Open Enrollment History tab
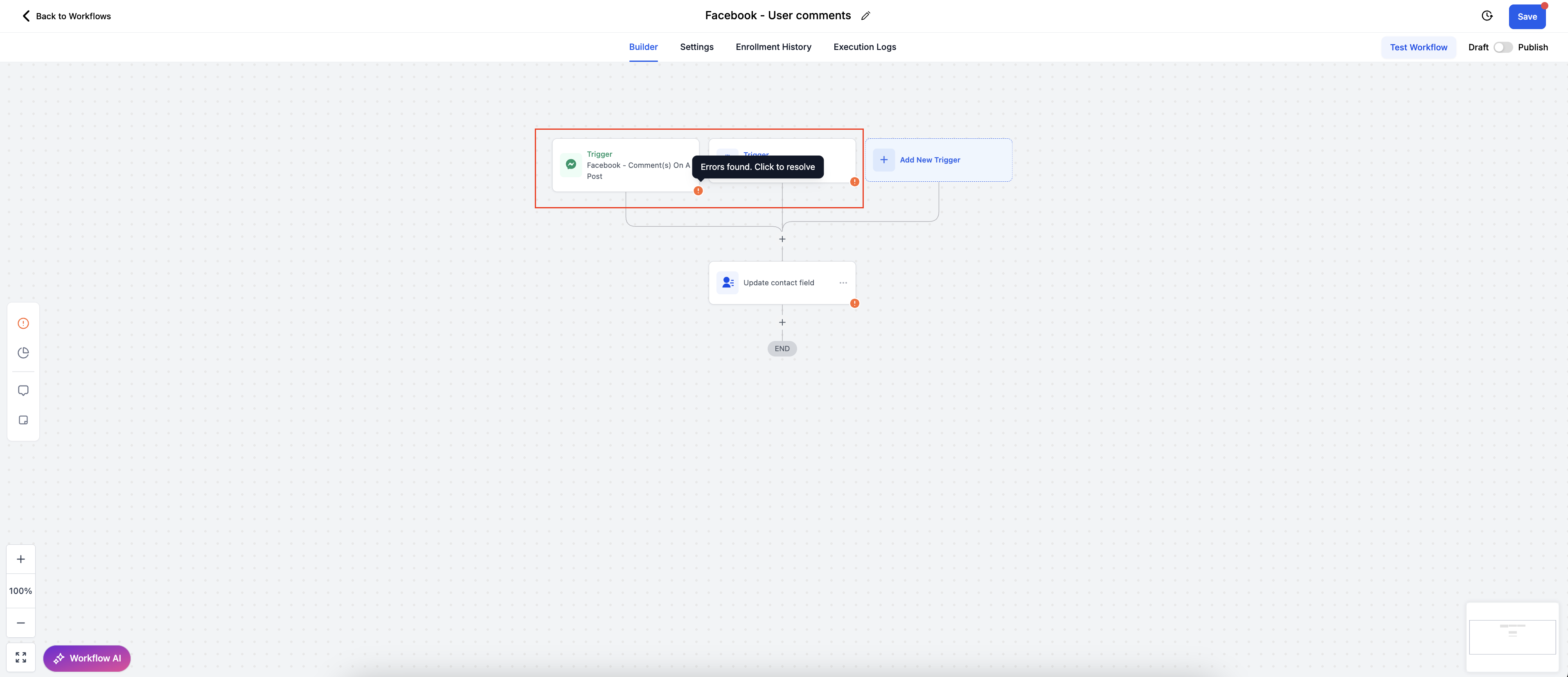1568x677 pixels. tap(773, 47)
